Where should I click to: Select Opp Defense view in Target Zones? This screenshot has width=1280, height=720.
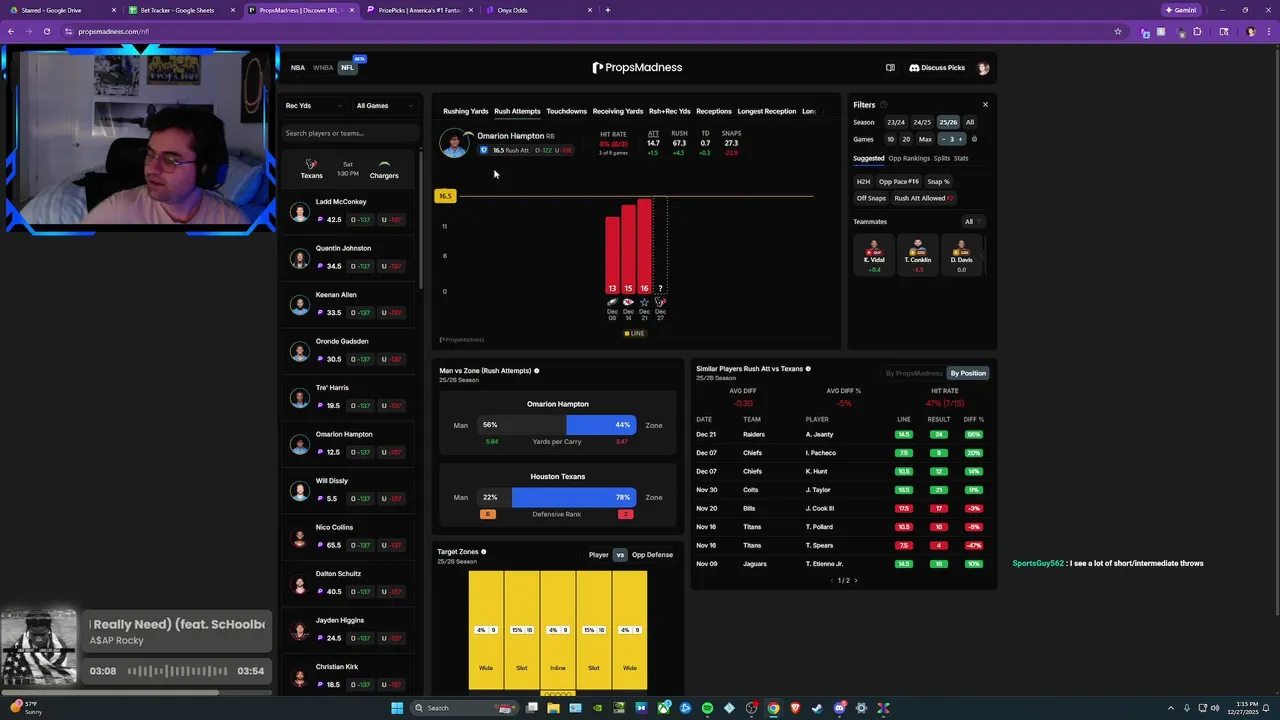(652, 555)
